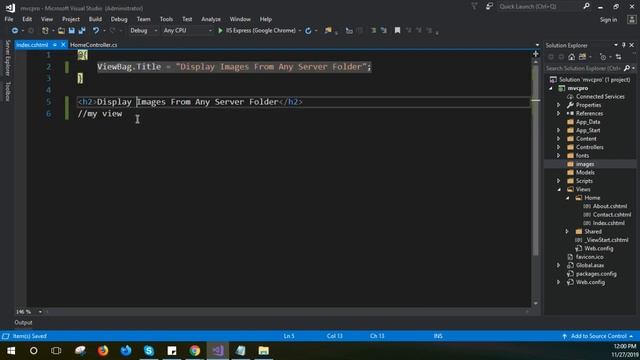Select Contact.cshtml in the Home folder
Viewport: 640px width, 360px height.
pos(612,215)
